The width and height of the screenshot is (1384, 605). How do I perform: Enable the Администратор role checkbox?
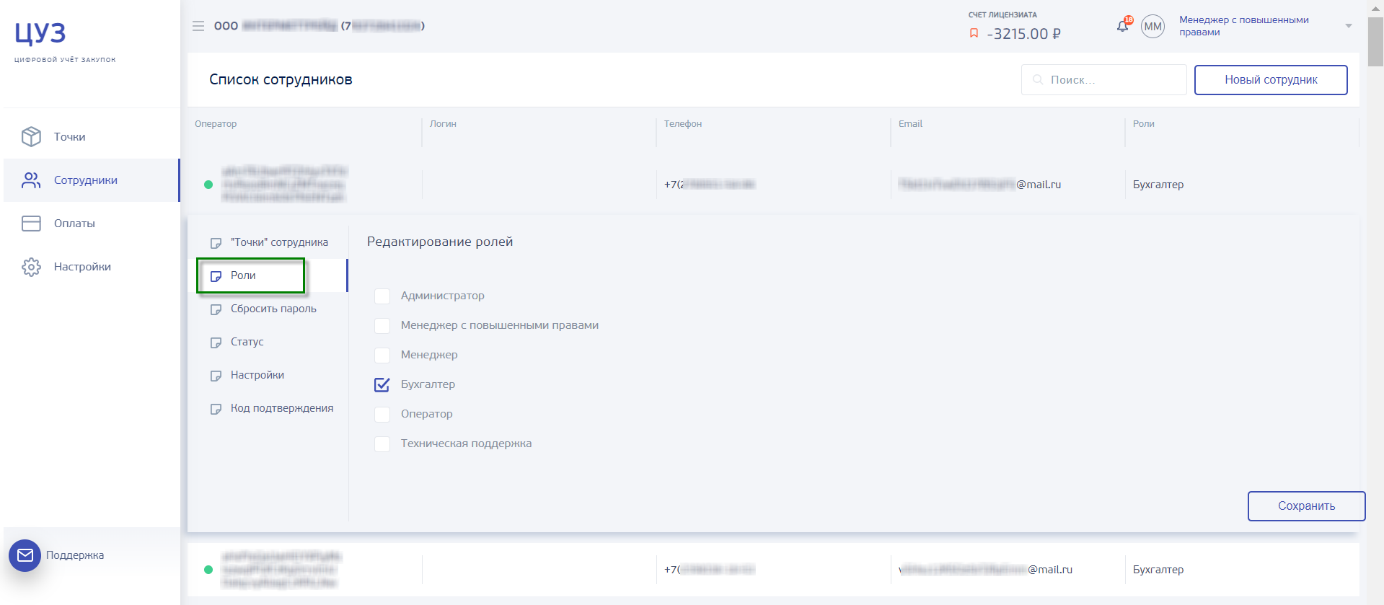pos(382,296)
